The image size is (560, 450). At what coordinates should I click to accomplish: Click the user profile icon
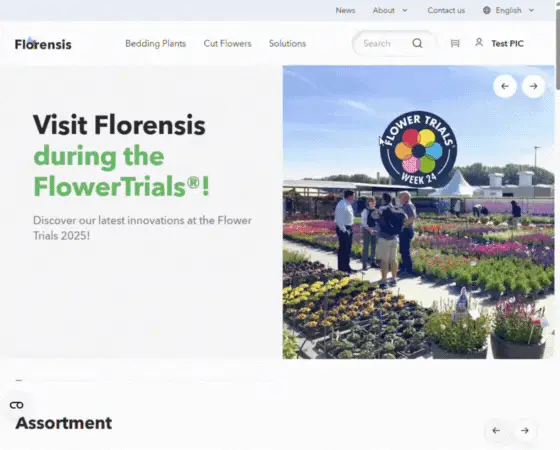479,42
